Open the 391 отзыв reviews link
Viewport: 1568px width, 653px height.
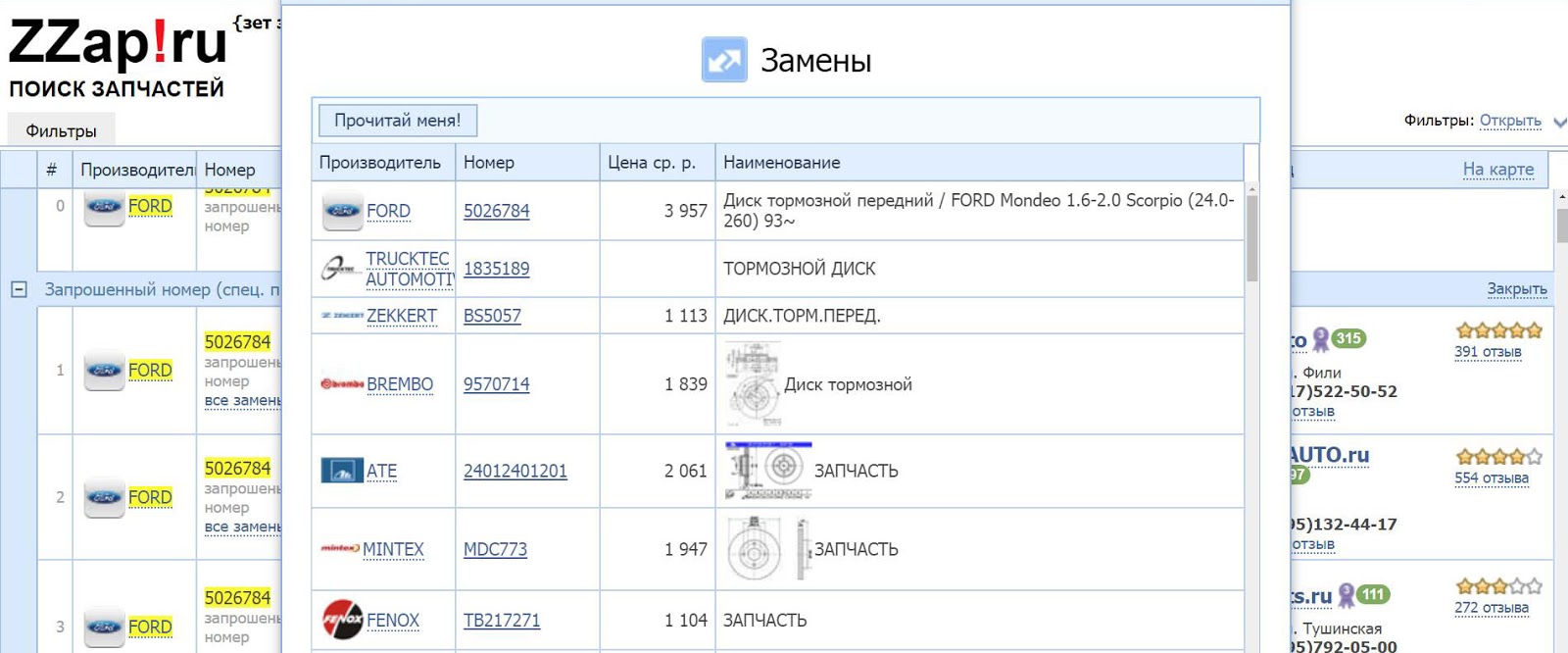click(1488, 352)
